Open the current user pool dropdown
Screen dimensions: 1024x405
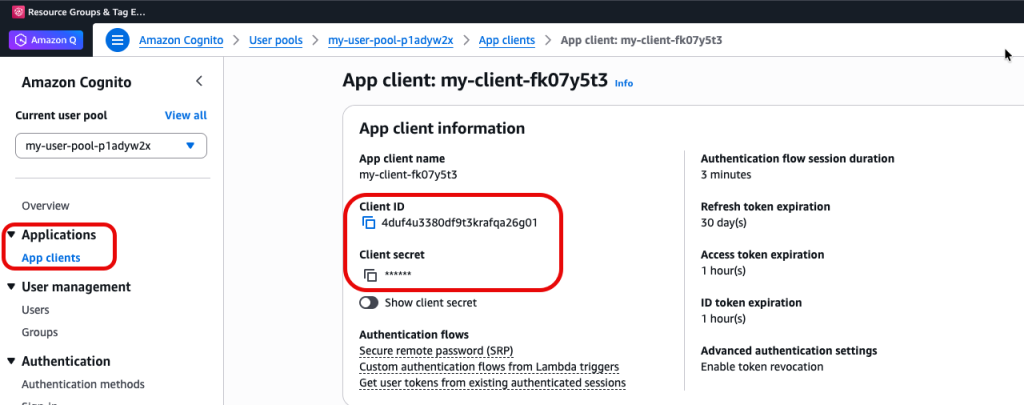pyautogui.click(x=111, y=145)
